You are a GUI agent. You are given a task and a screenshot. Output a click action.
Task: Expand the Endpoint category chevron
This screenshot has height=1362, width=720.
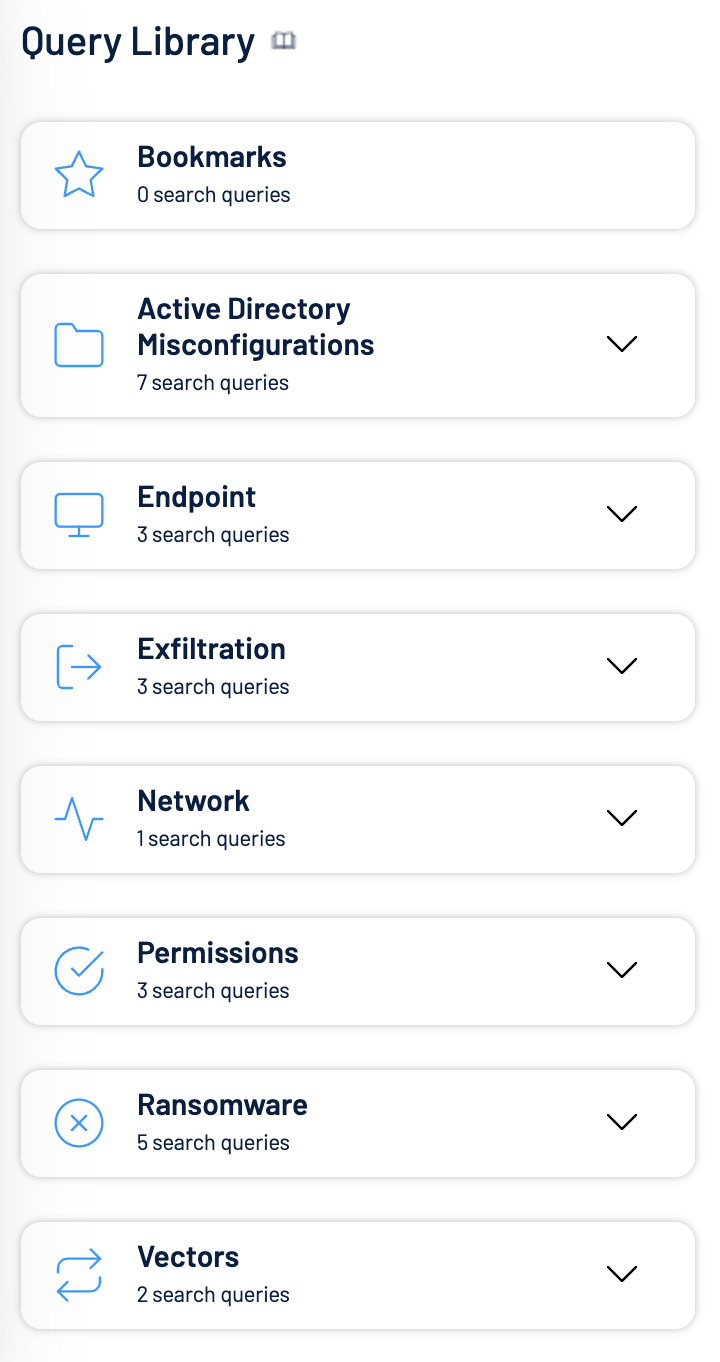[x=622, y=514]
